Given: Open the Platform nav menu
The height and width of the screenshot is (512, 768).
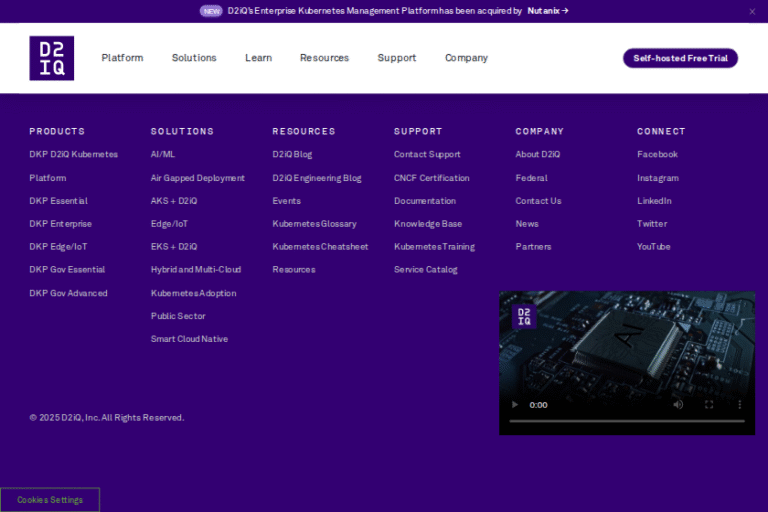Looking at the screenshot, I should coord(122,58).
